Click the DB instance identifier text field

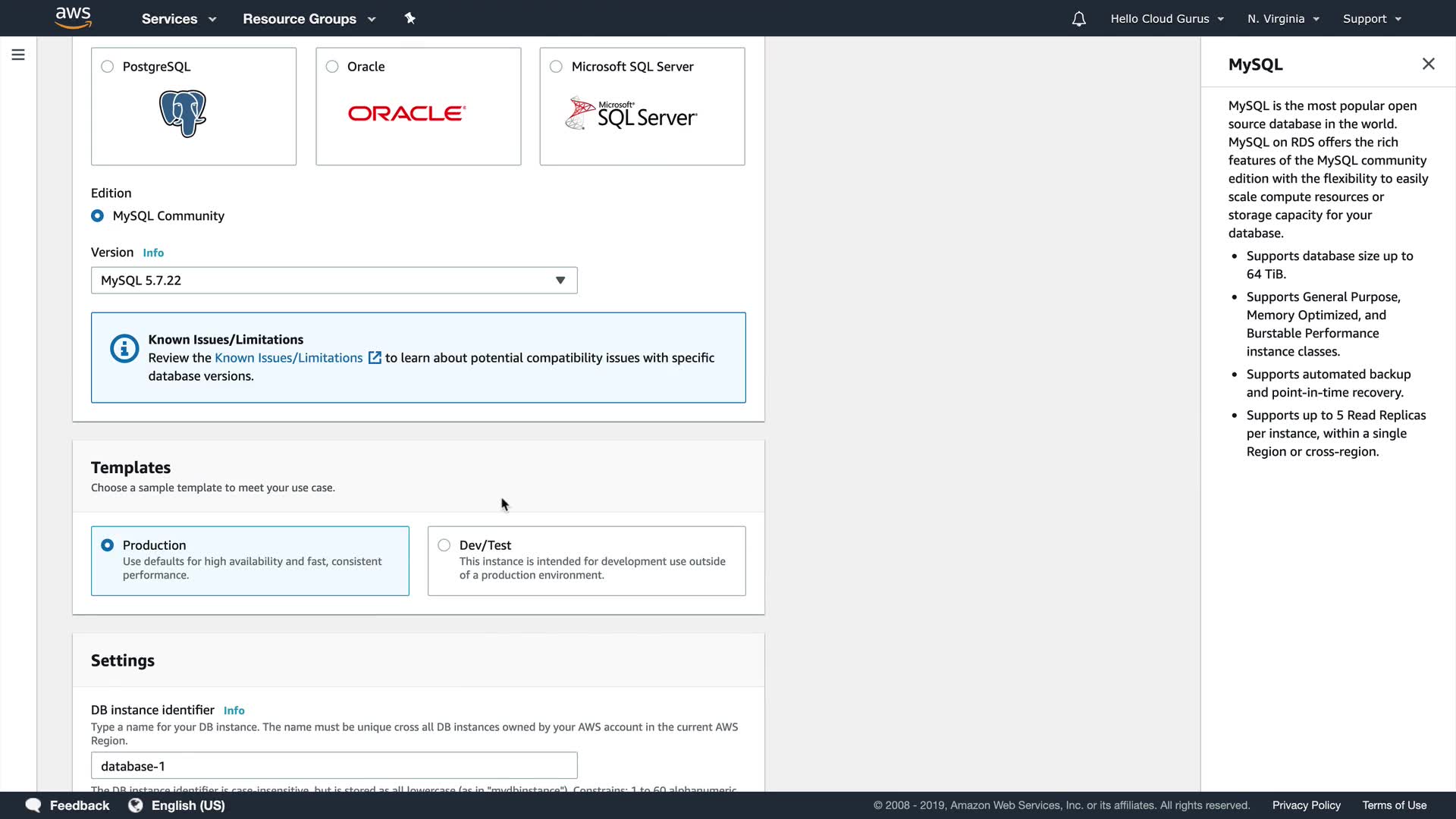coord(334,766)
